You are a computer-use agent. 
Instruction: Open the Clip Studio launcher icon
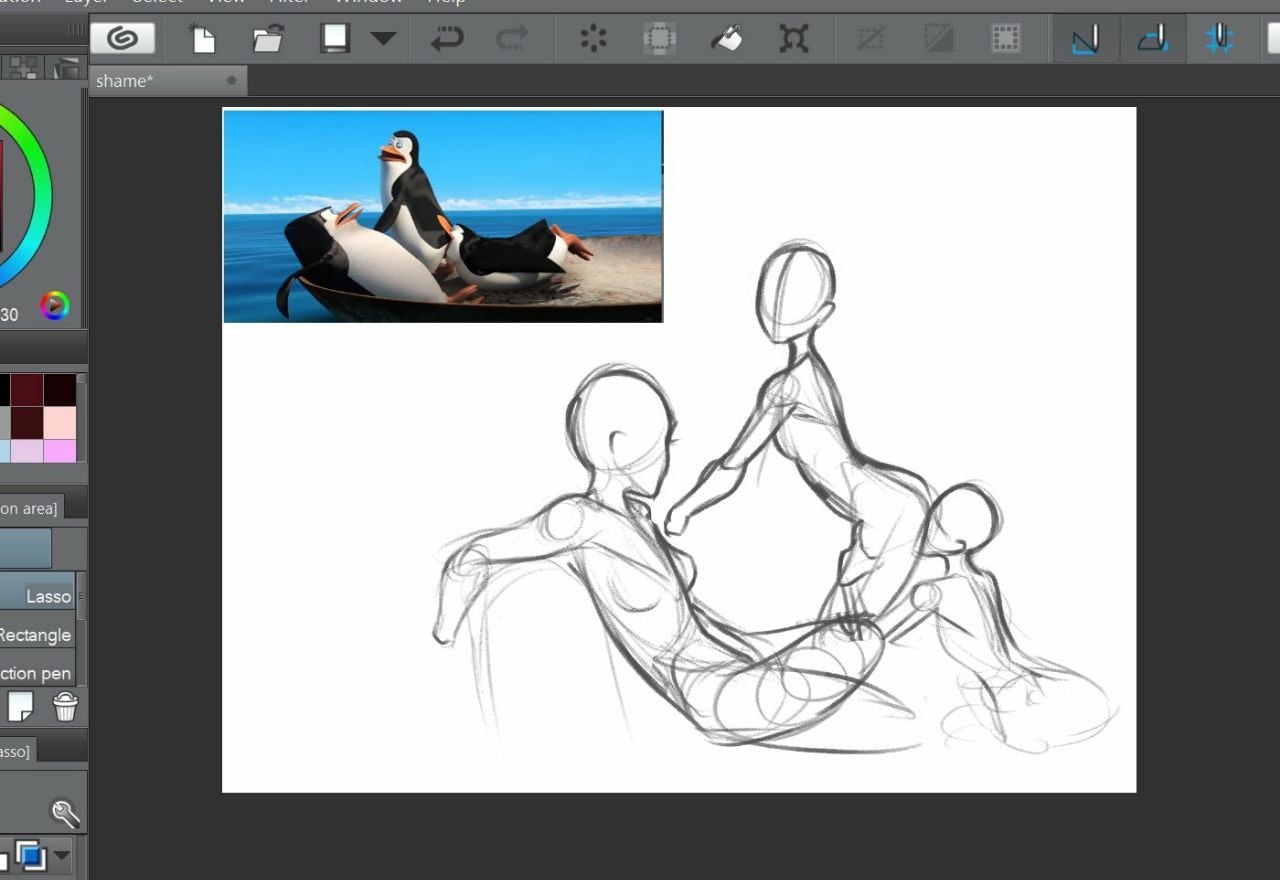coord(122,39)
